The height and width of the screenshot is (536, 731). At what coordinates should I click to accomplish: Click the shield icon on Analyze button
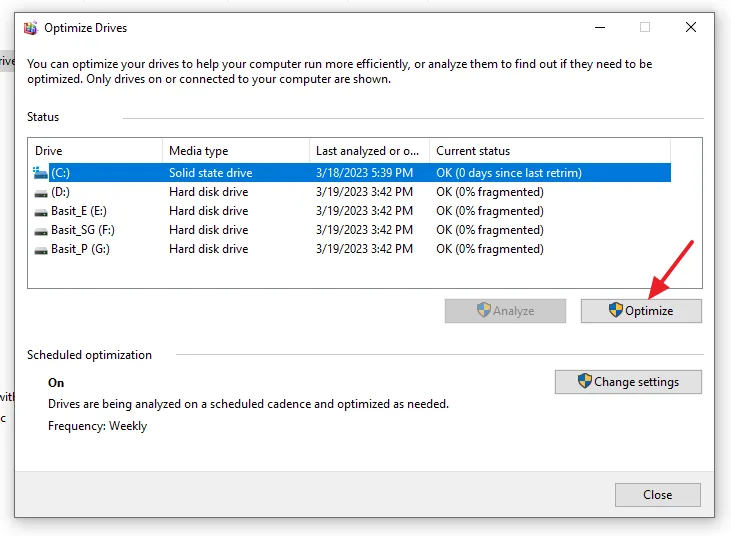(484, 309)
